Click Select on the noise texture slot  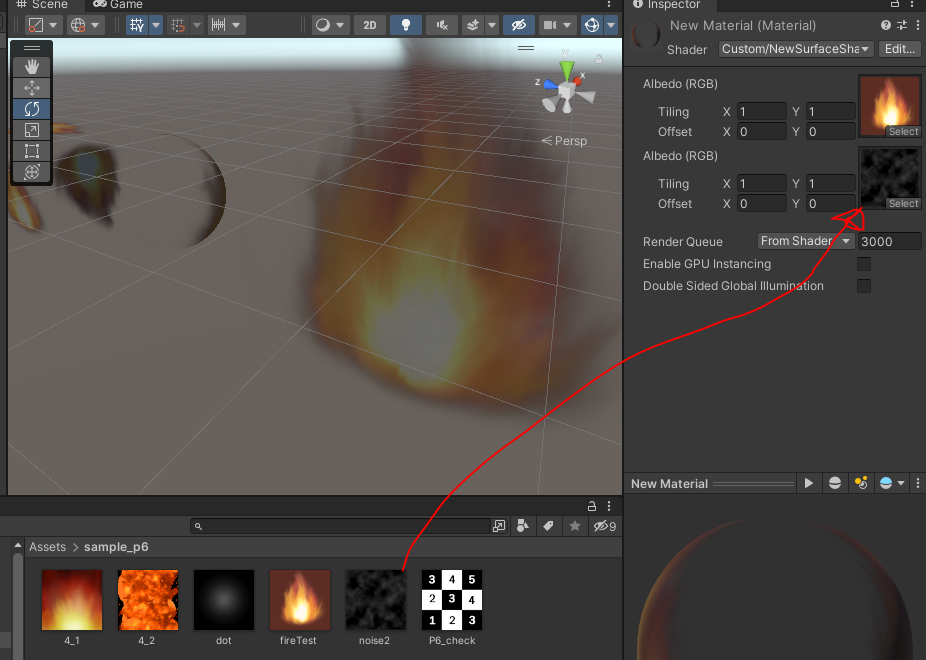904,204
